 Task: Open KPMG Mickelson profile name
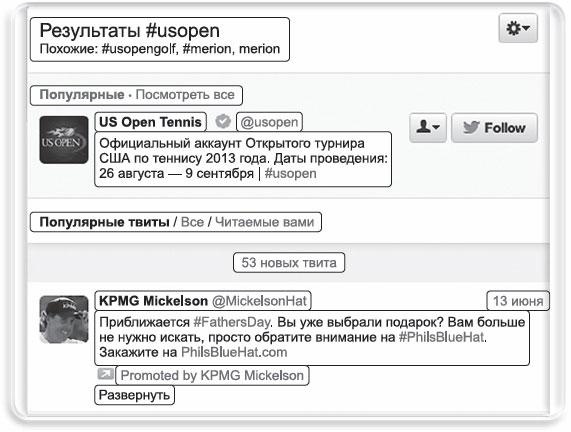click(x=153, y=301)
